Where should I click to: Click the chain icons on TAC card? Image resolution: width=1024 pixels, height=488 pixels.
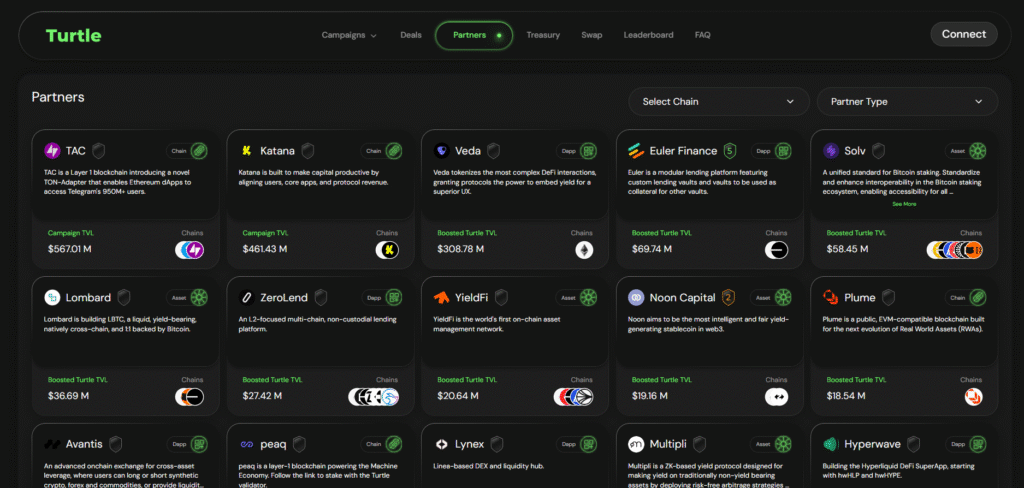coord(189,250)
